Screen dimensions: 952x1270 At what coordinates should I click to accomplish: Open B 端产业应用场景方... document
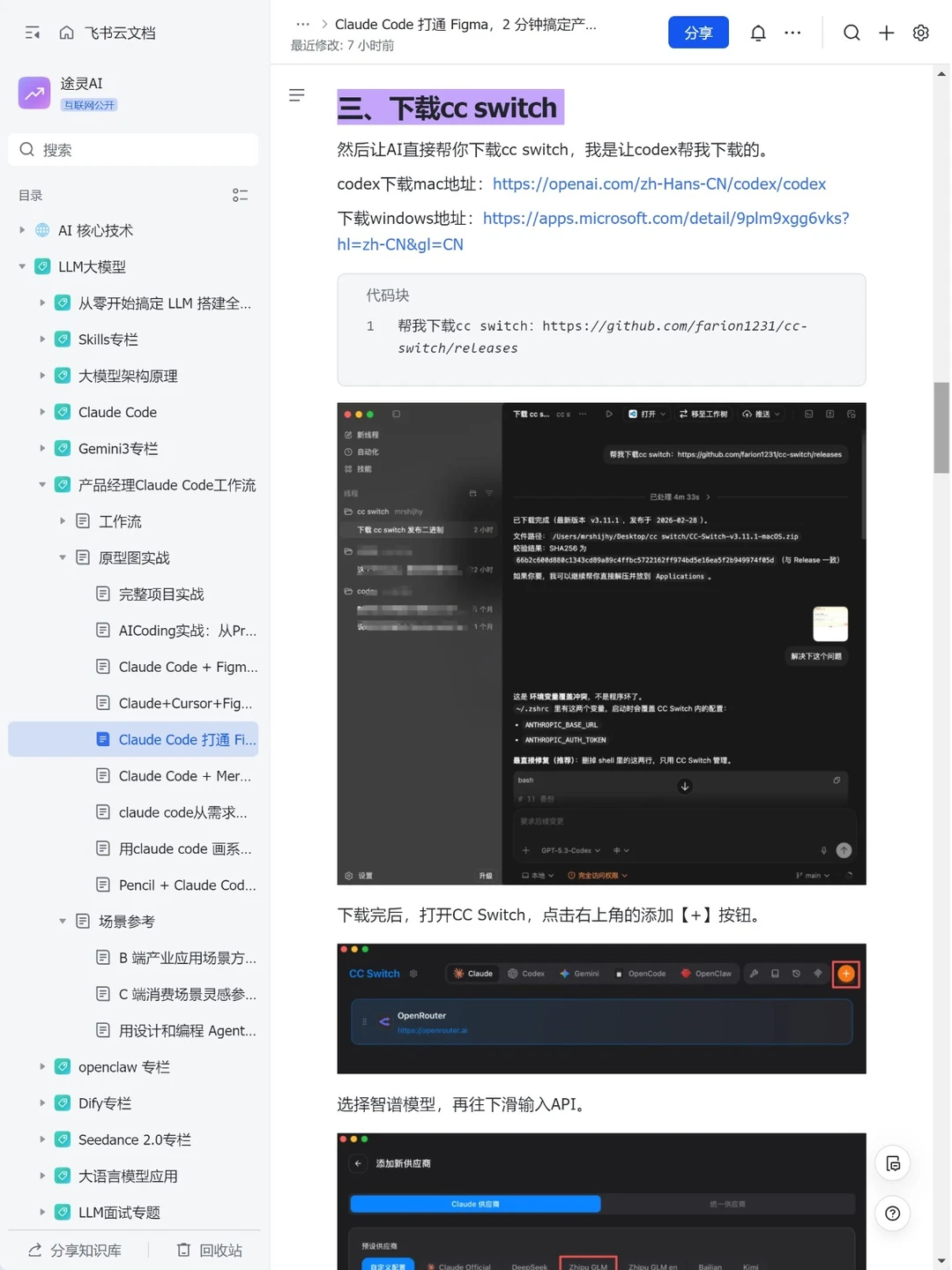(x=133, y=958)
